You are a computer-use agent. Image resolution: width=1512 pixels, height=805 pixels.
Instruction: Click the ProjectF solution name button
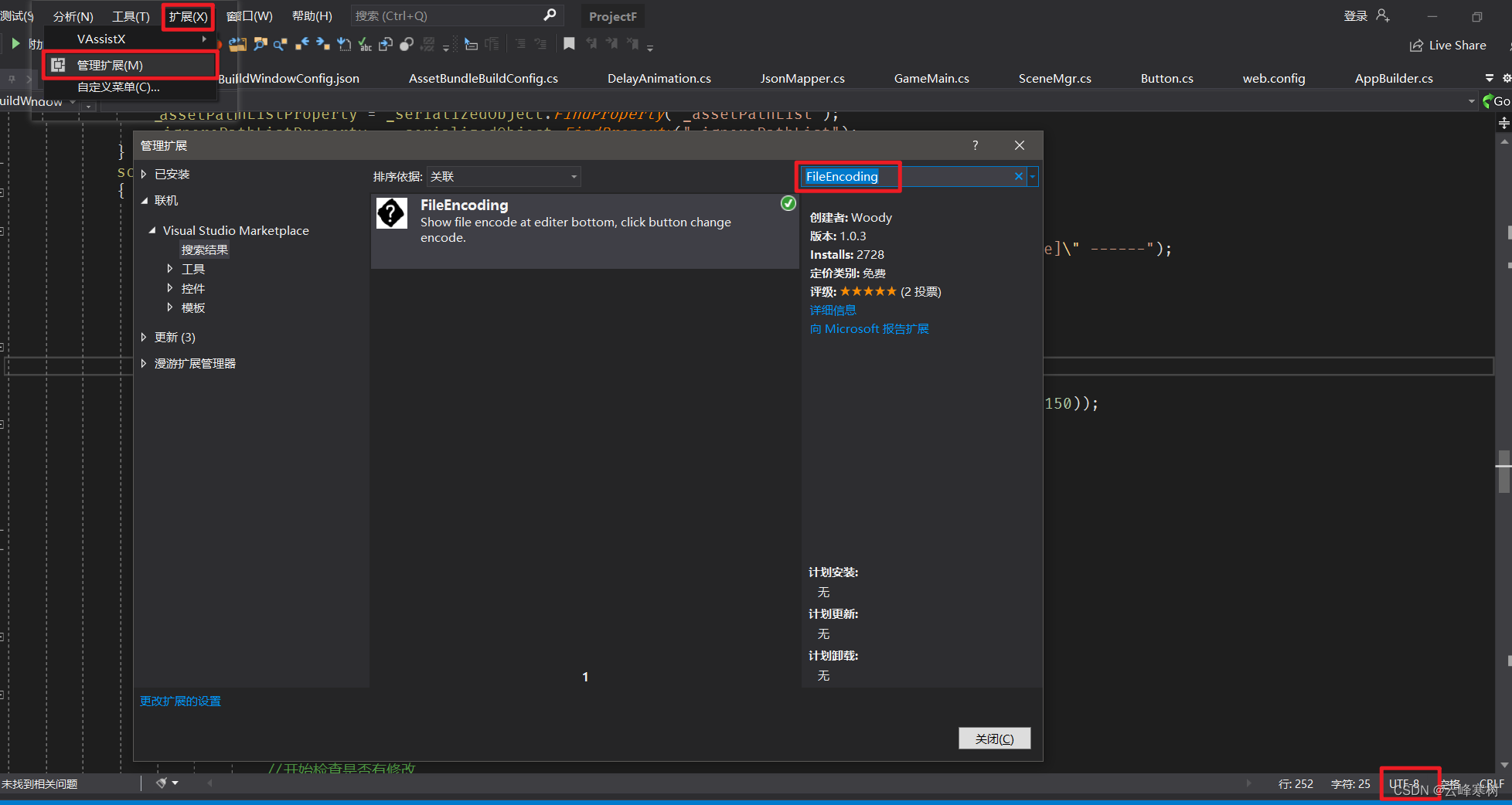[613, 16]
